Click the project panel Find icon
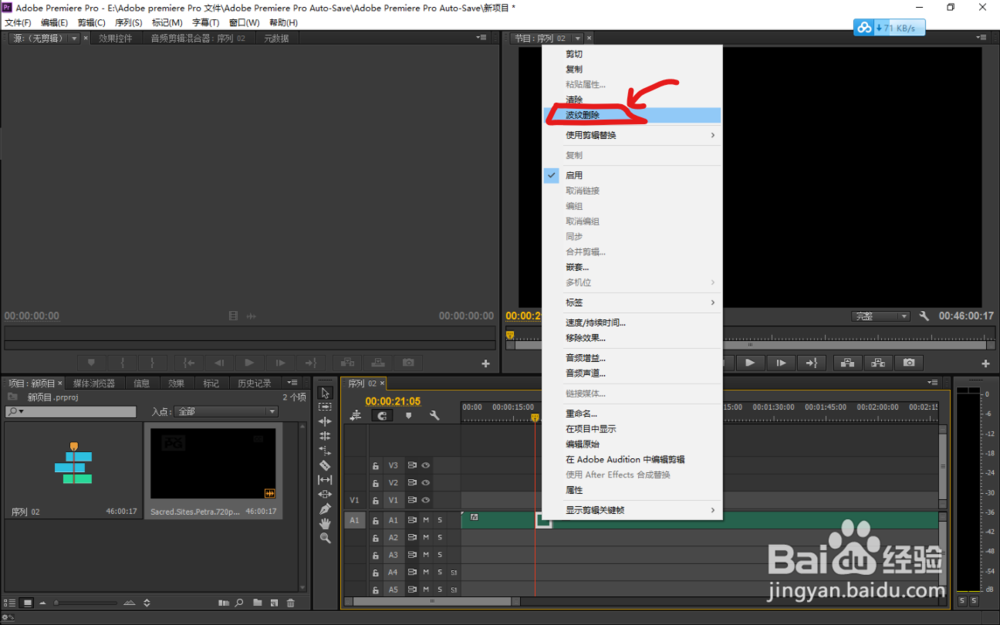1000x625 pixels. pos(239,603)
